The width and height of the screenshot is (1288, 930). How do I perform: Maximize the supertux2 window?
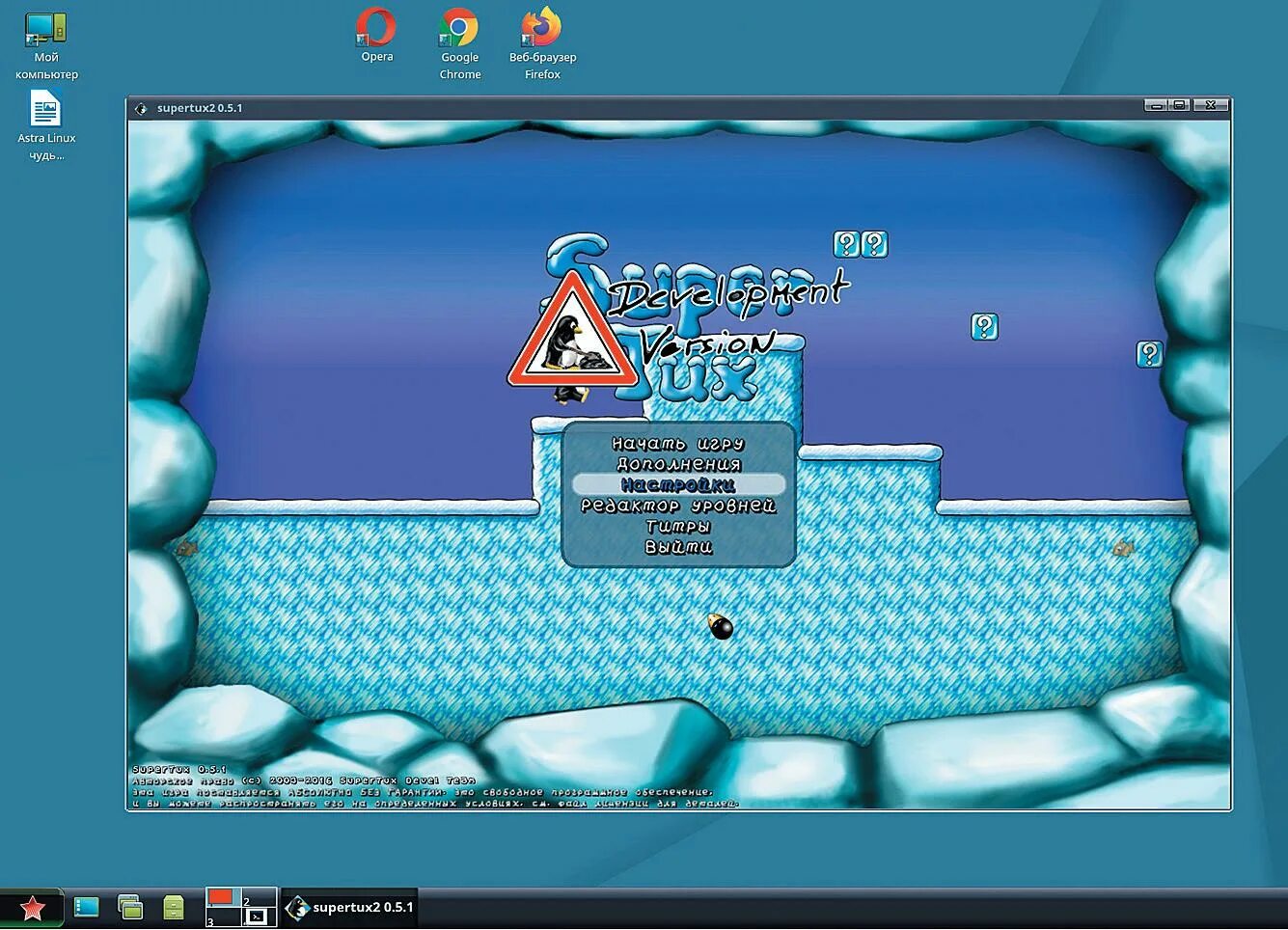[x=1179, y=105]
